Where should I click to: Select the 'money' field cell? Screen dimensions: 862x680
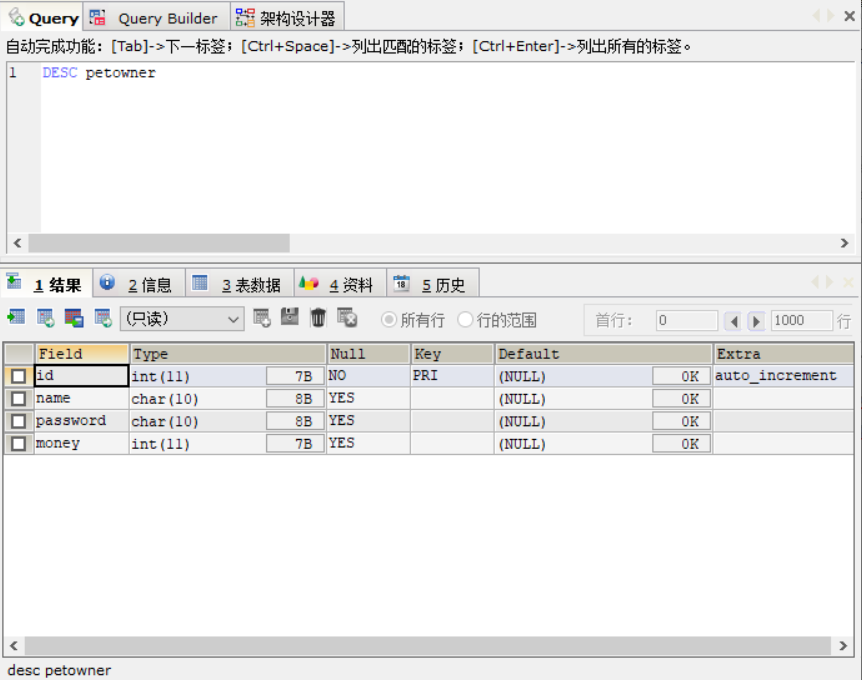pos(81,444)
